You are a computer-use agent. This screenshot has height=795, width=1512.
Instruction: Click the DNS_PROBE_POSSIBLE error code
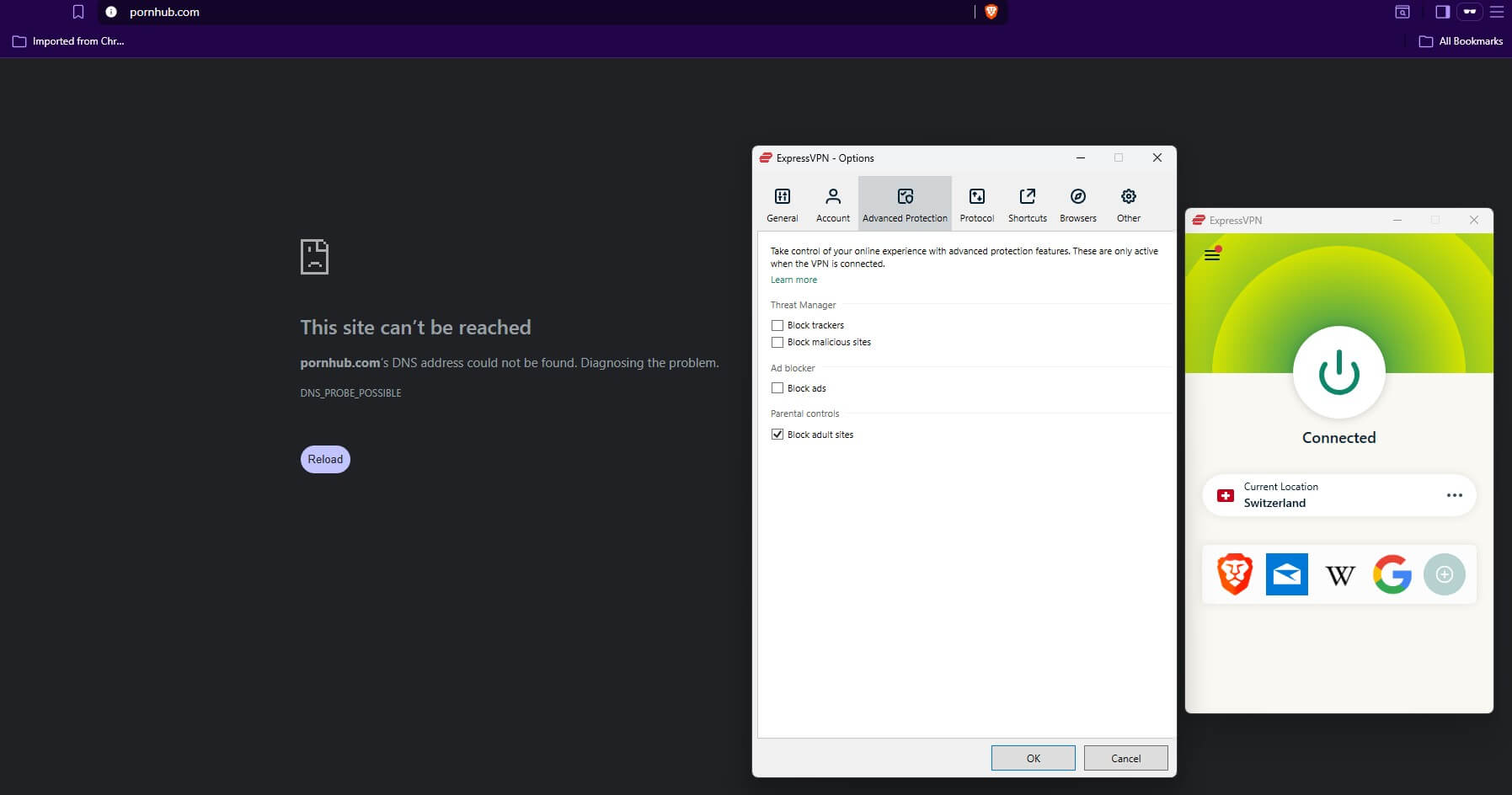point(350,393)
